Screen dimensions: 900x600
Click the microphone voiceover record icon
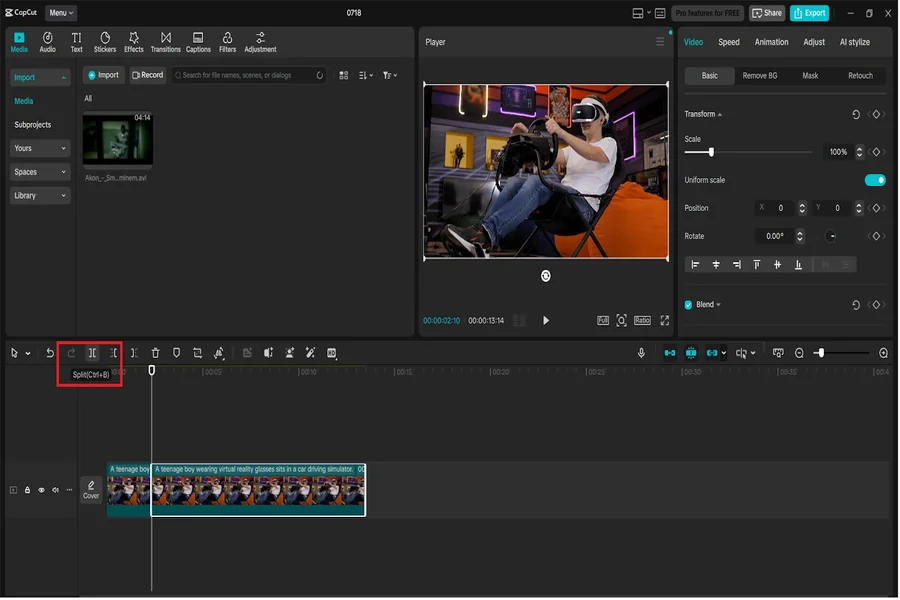pos(642,353)
